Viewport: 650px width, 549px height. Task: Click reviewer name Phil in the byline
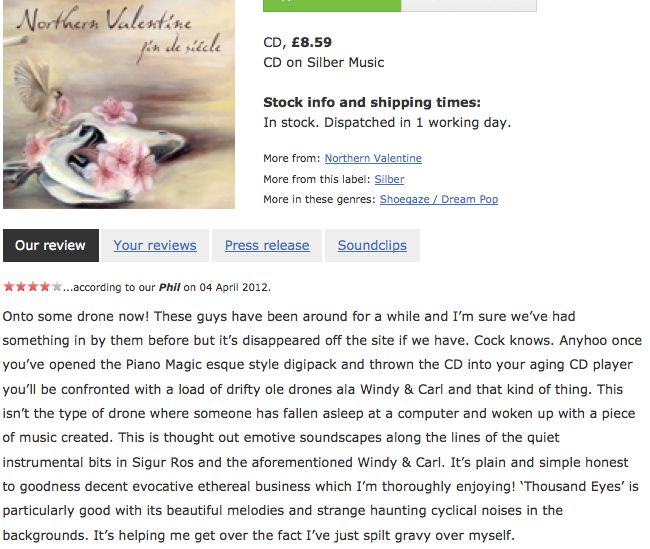[x=169, y=288]
